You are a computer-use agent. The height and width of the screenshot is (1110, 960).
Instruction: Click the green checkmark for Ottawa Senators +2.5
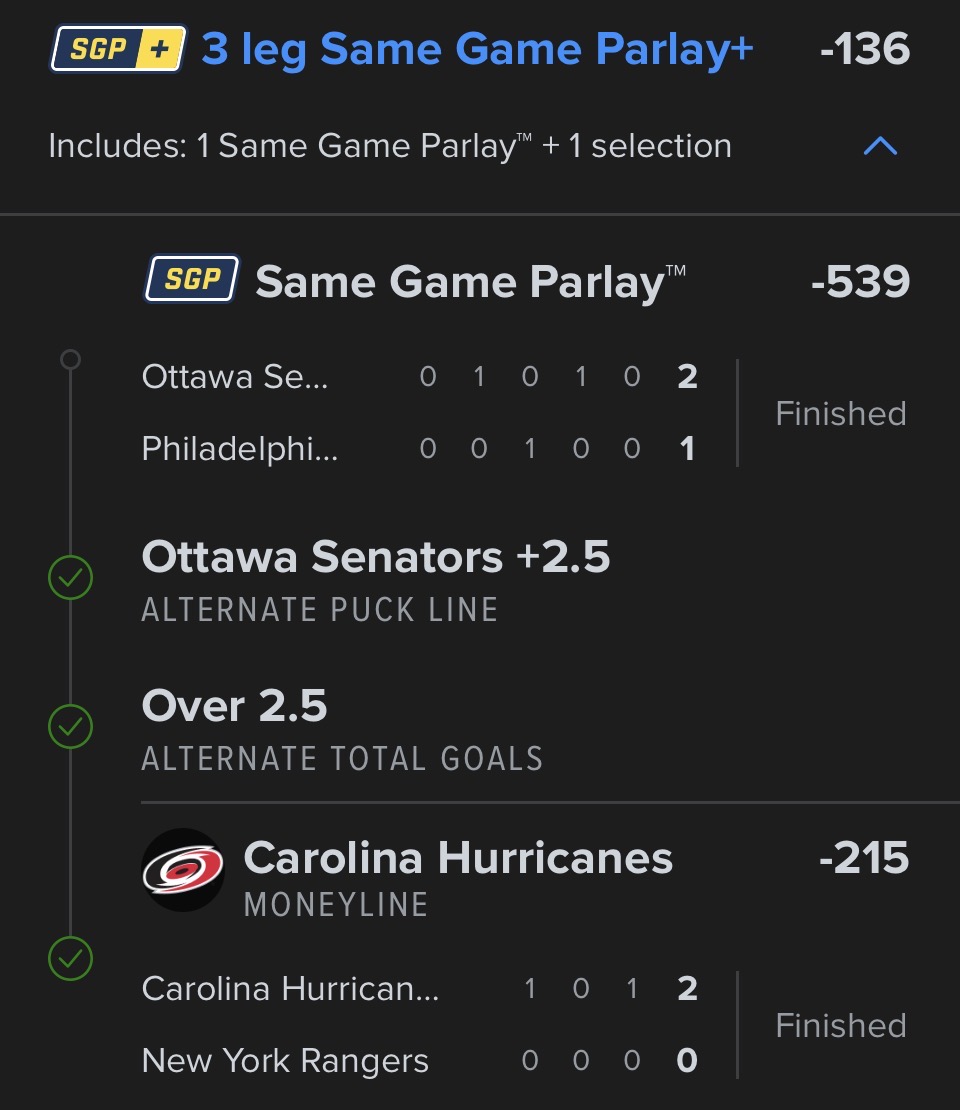click(71, 578)
